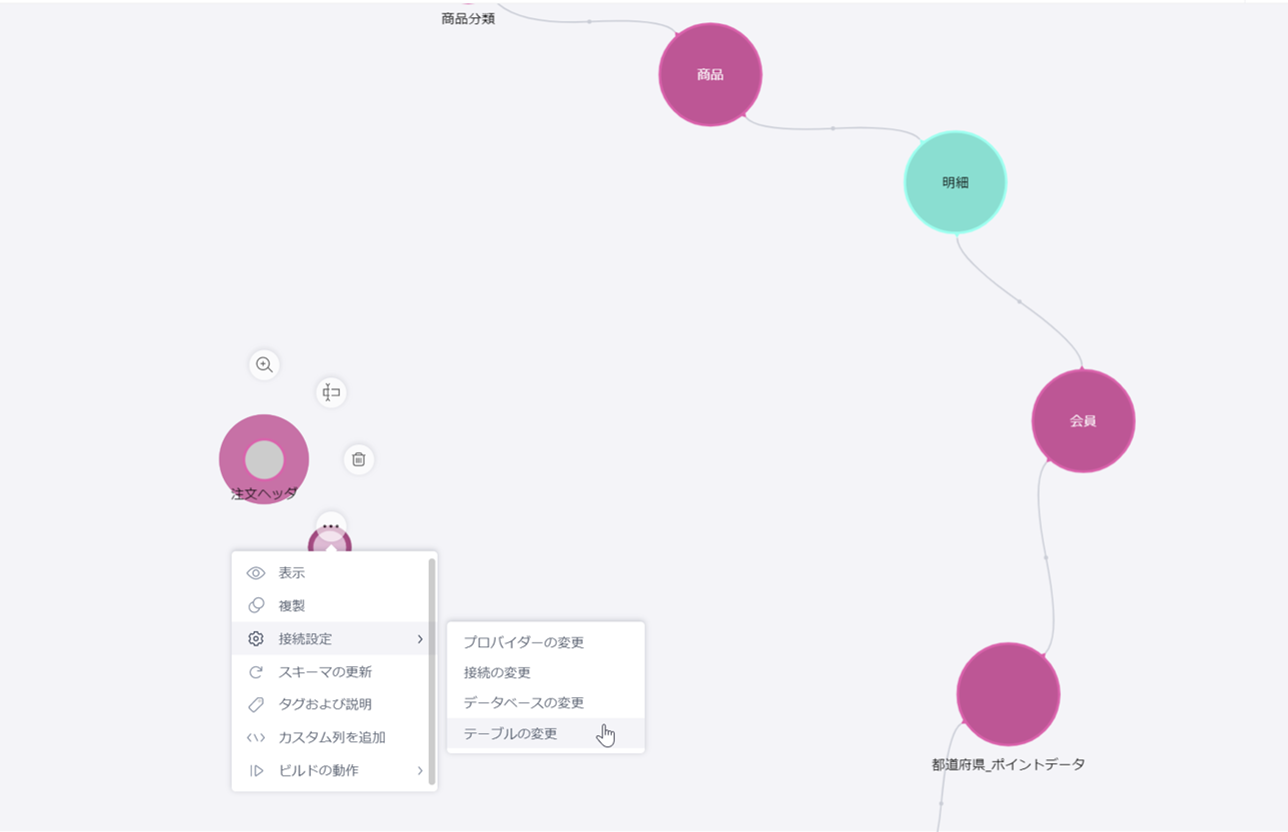1288x832 pixels.
Task: Choose 複製 from the context menu
Action: [292, 606]
